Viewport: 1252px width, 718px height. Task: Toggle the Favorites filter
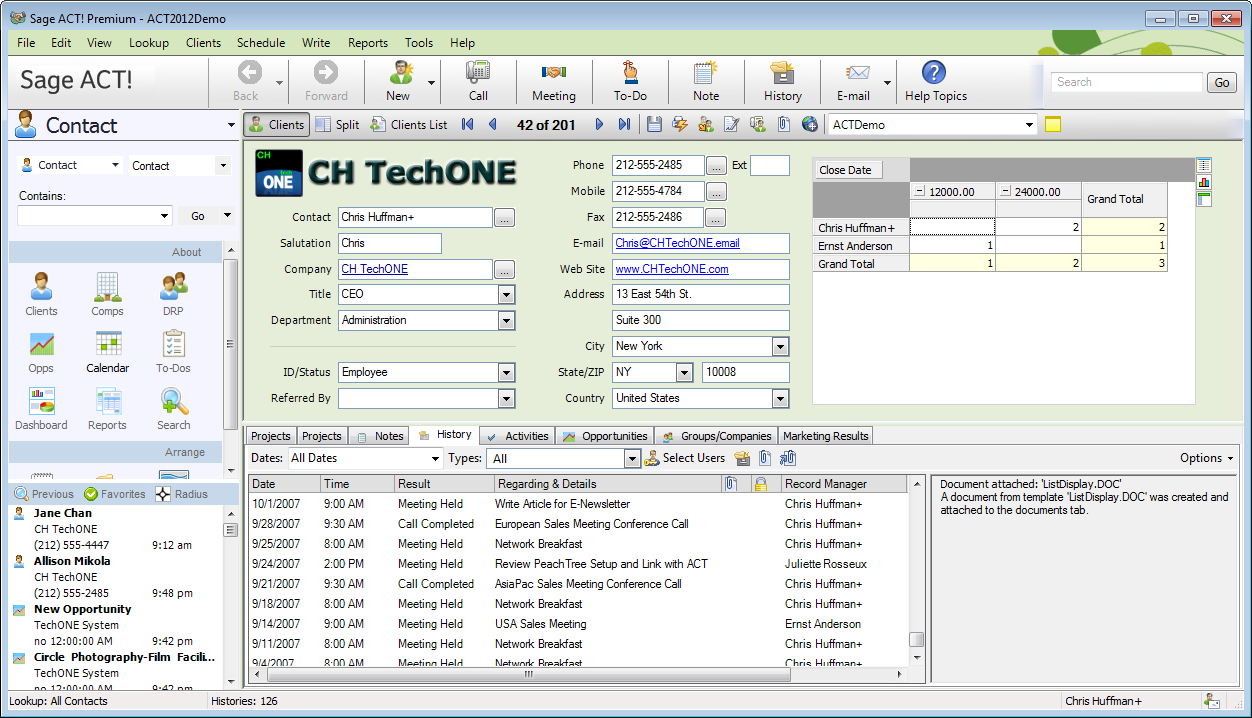pyautogui.click(x=116, y=494)
